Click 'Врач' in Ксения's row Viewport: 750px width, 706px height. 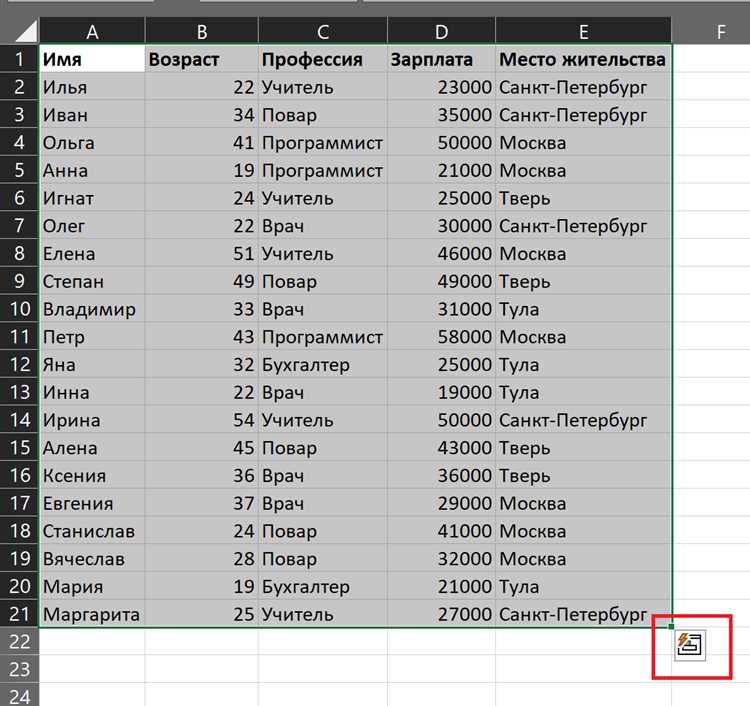323,475
